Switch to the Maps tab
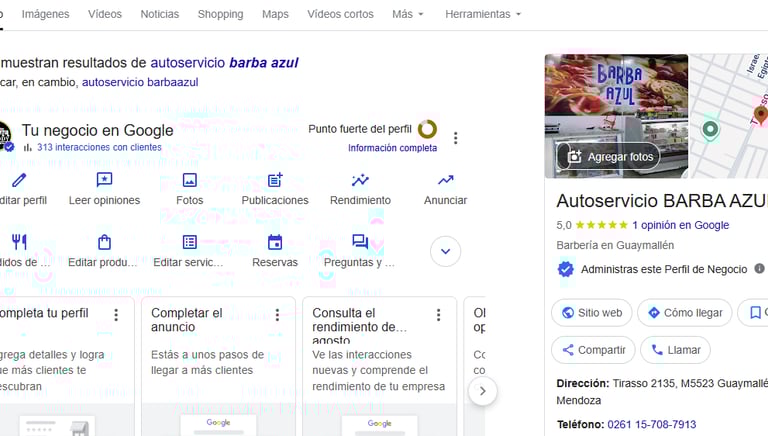The height and width of the screenshot is (436, 768). [275, 14]
